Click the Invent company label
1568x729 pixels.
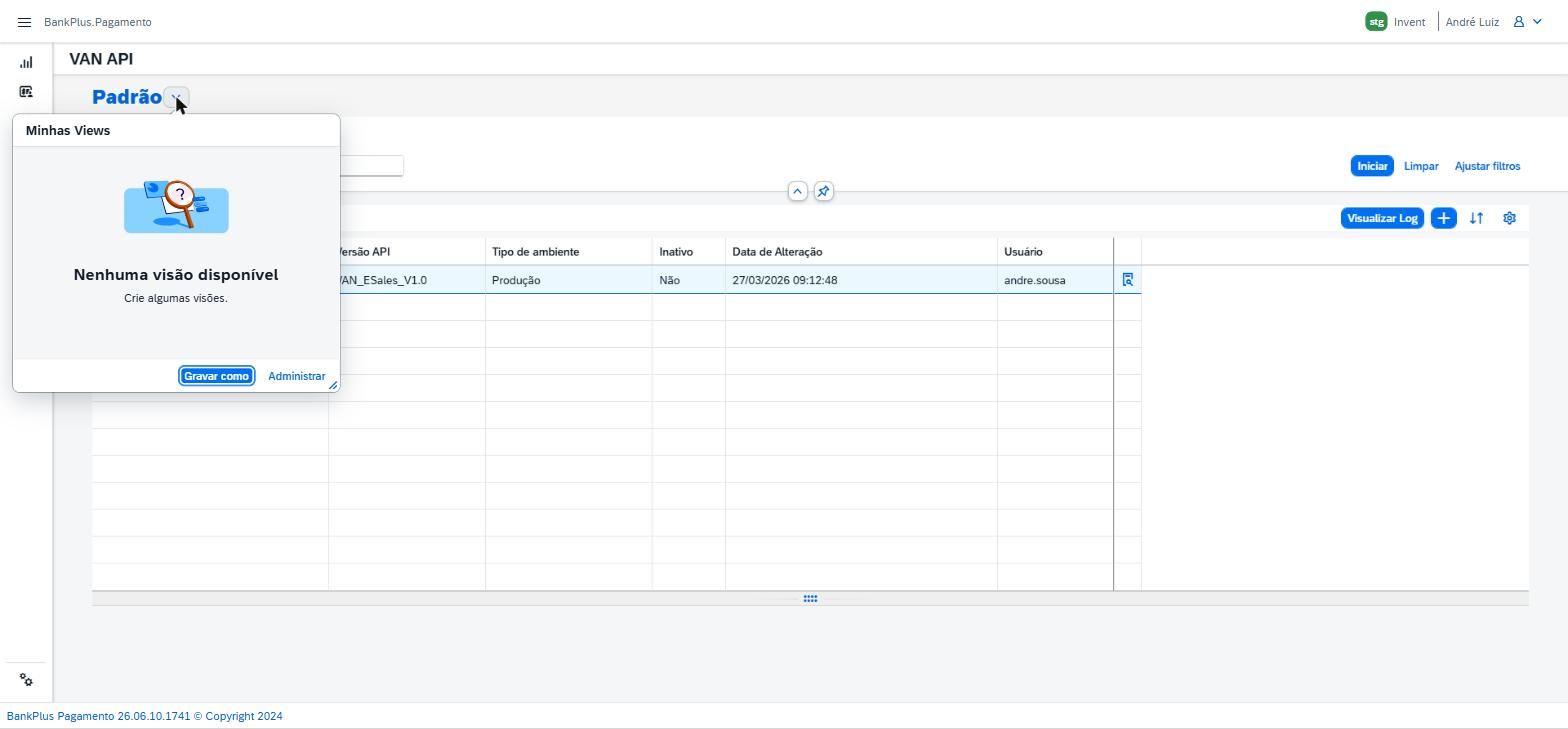[x=1409, y=22]
